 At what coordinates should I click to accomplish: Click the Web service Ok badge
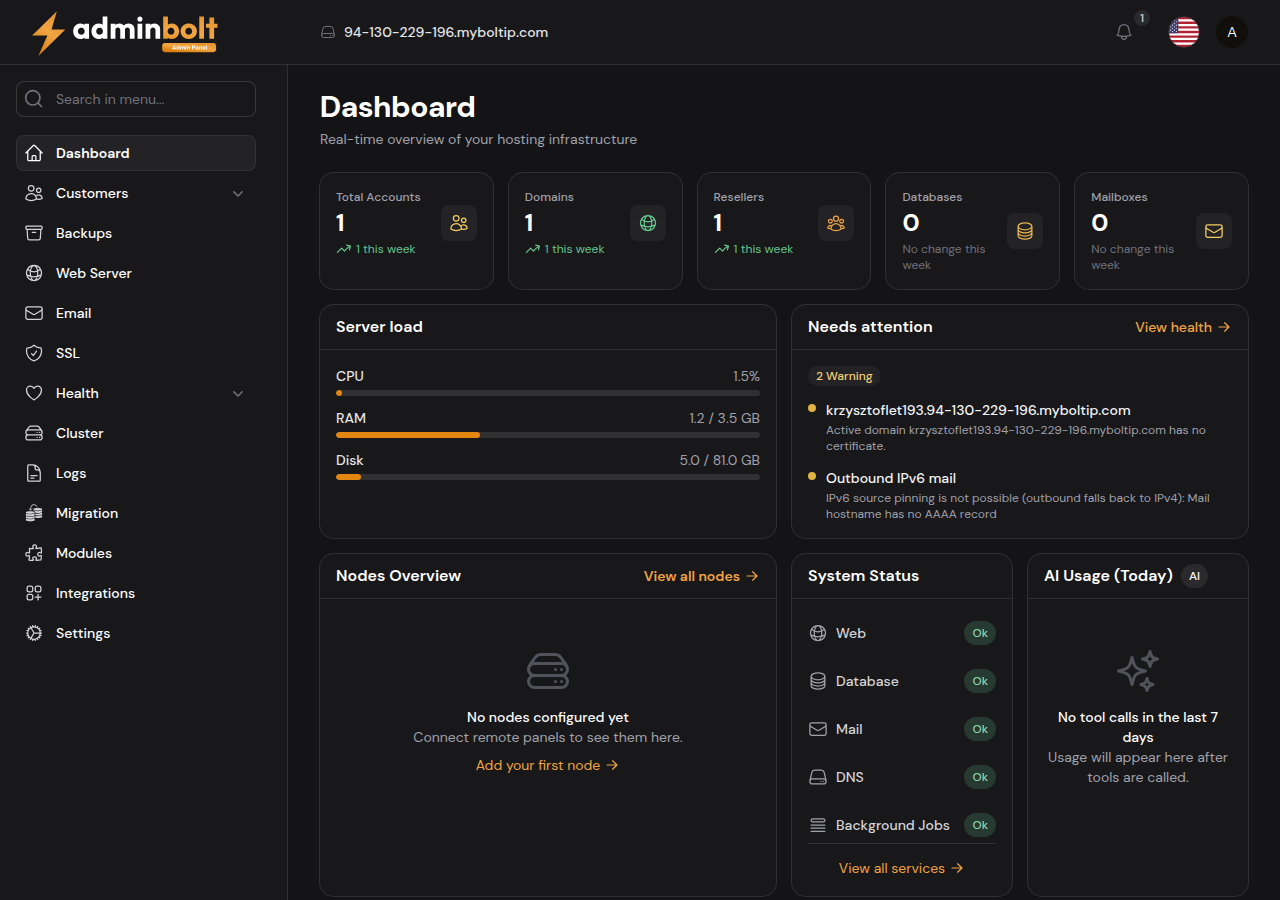coord(980,633)
